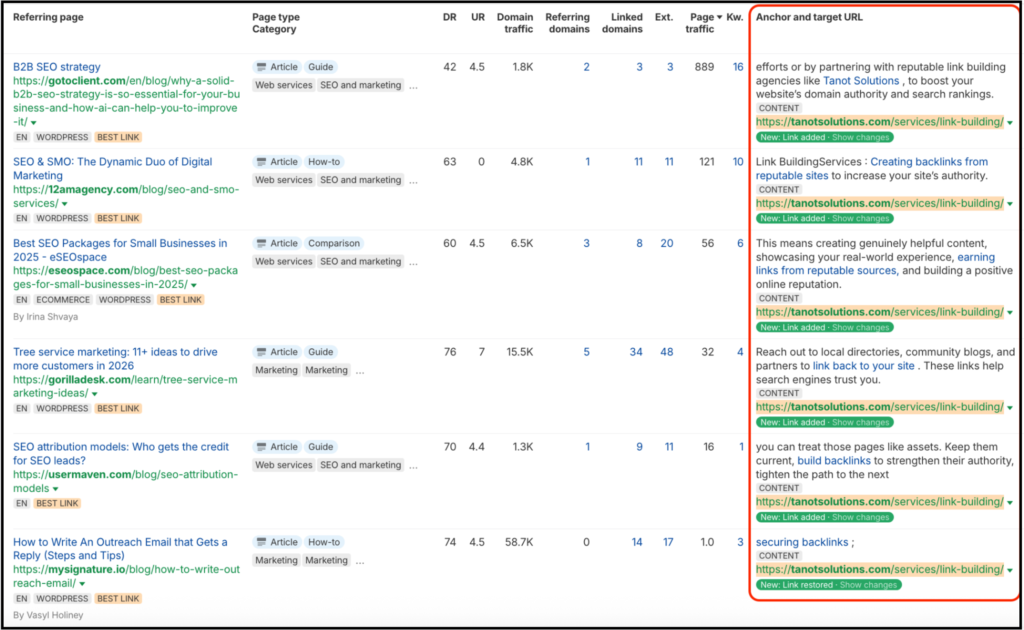This screenshot has height=630, width=1024.
Task: Open SEO attribution models page title
Action: click(121, 454)
